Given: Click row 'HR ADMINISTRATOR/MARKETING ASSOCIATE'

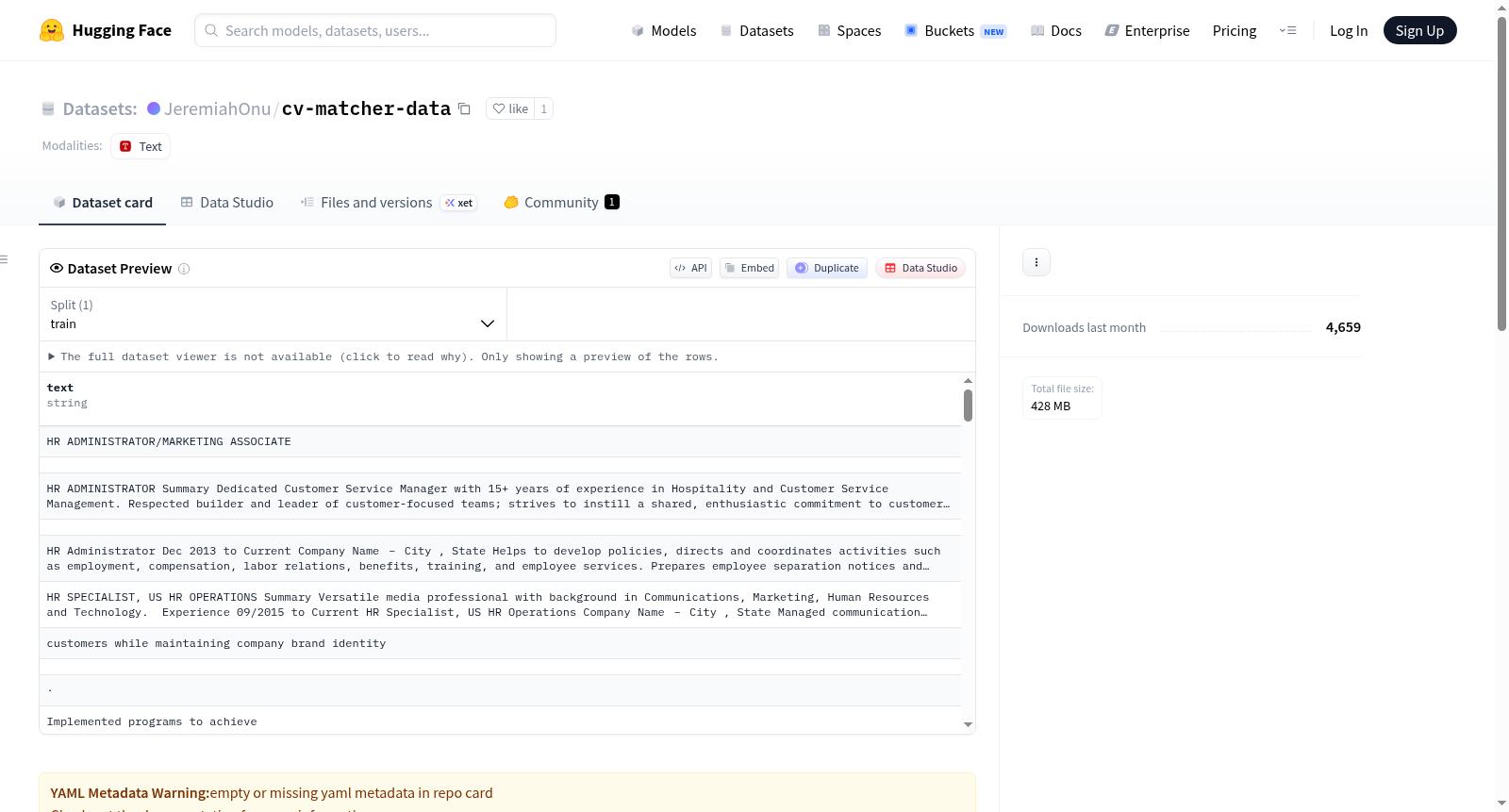Looking at the screenshot, I should (x=500, y=441).
